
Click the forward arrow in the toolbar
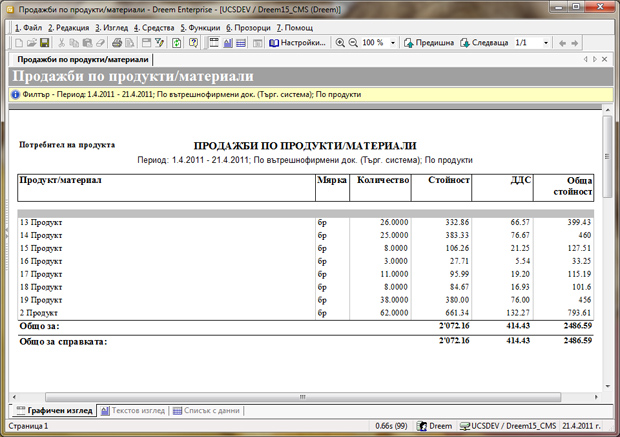(575, 43)
